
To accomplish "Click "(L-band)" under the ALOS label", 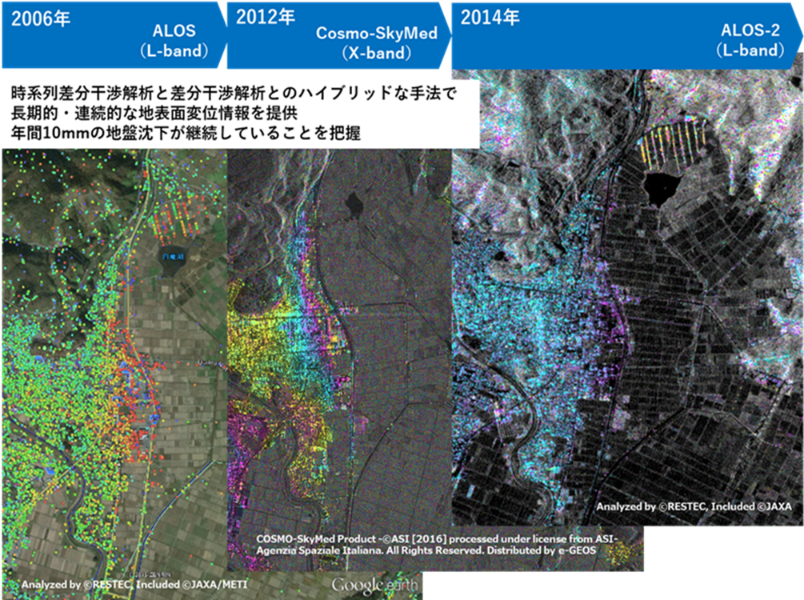I will 174,51.
